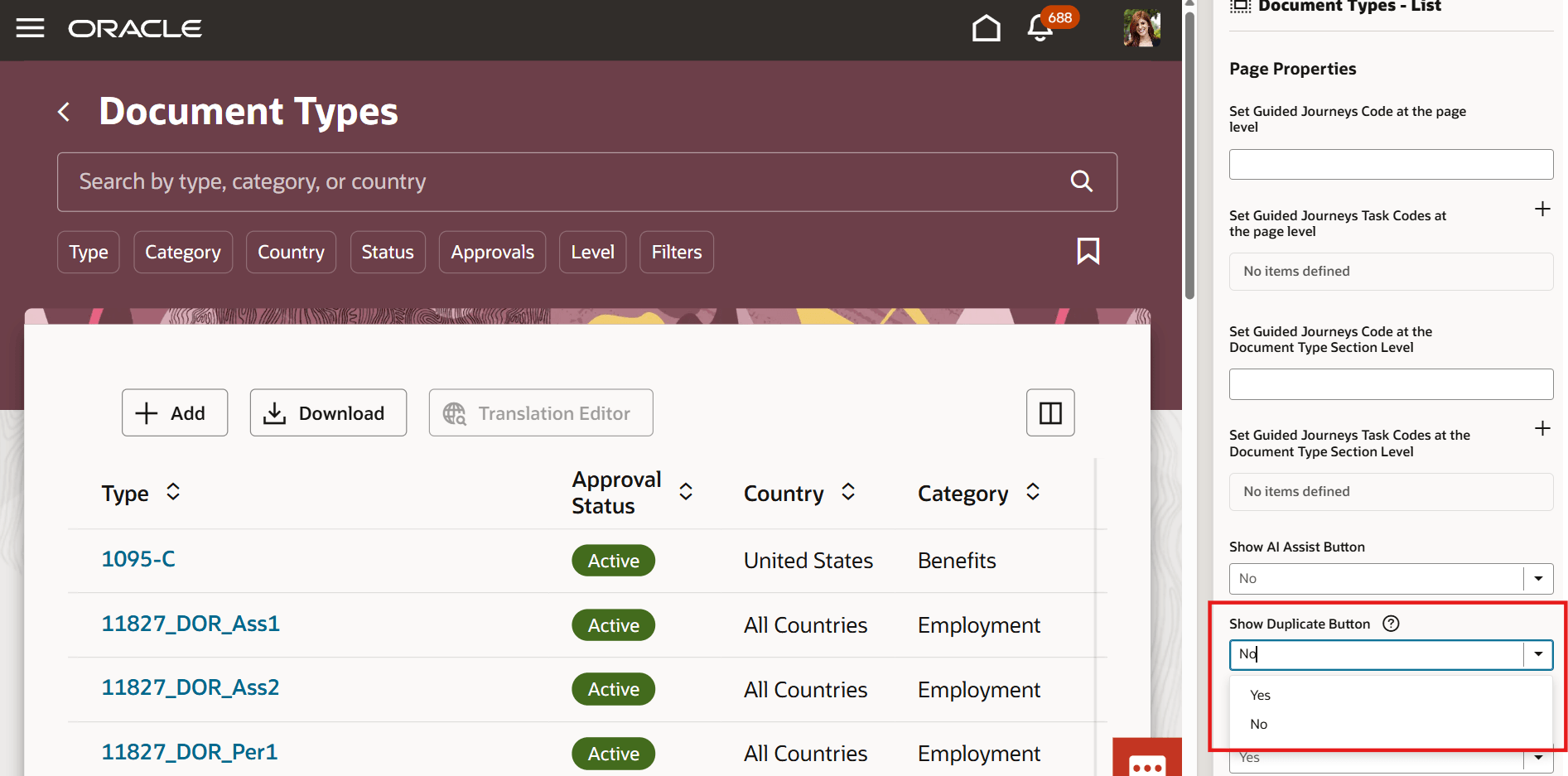Click the main page vertical scrollbar
The width and height of the screenshot is (1568, 776).
pos(1189,156)
